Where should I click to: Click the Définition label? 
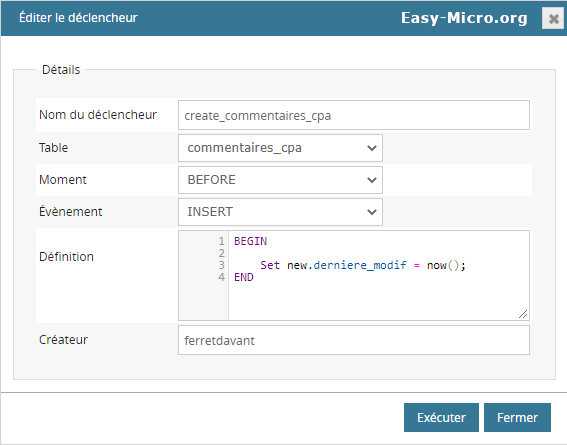(x=66, y=256)
